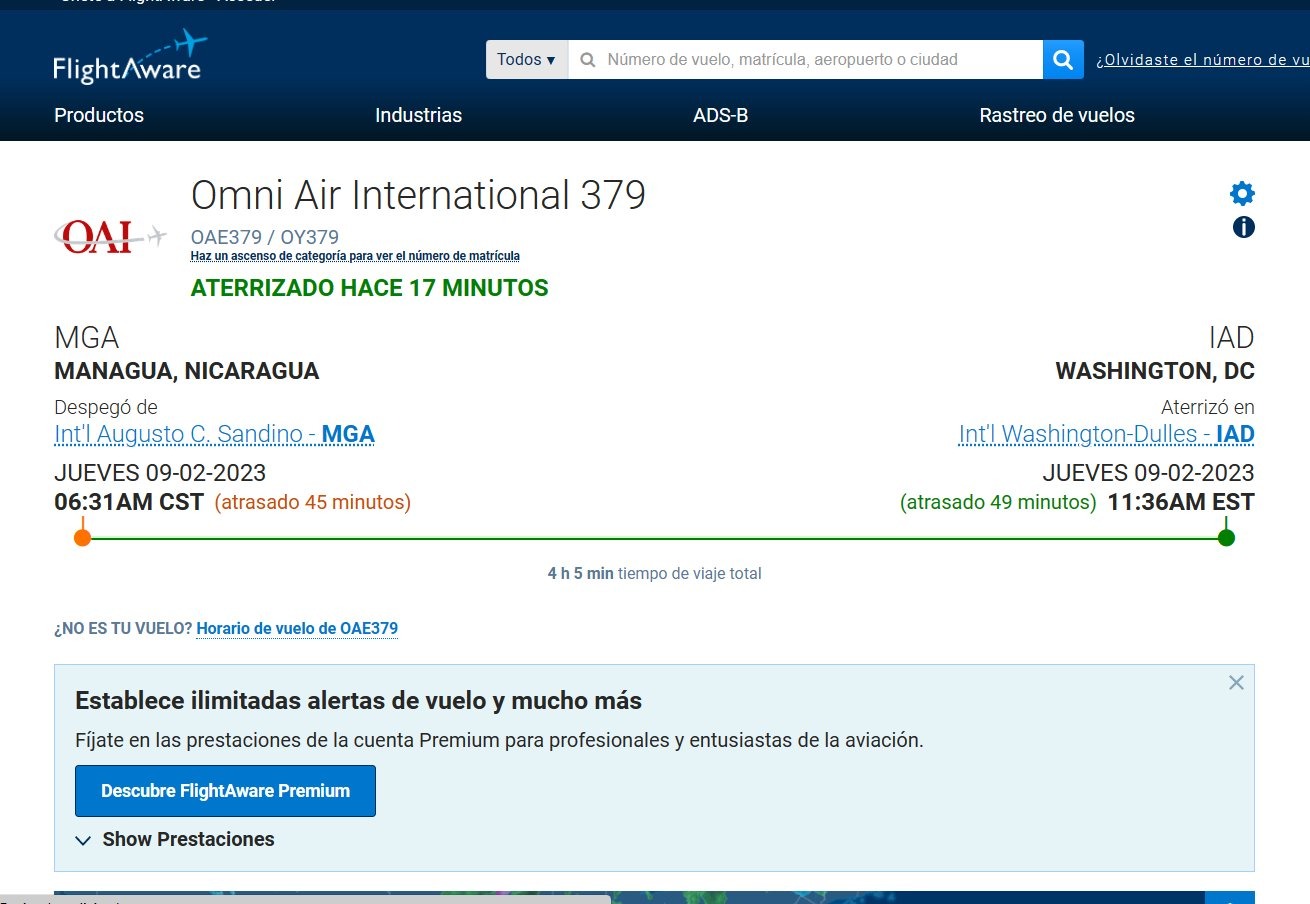Open the Rastreo de vuelos menu

tap(1057, 115)
